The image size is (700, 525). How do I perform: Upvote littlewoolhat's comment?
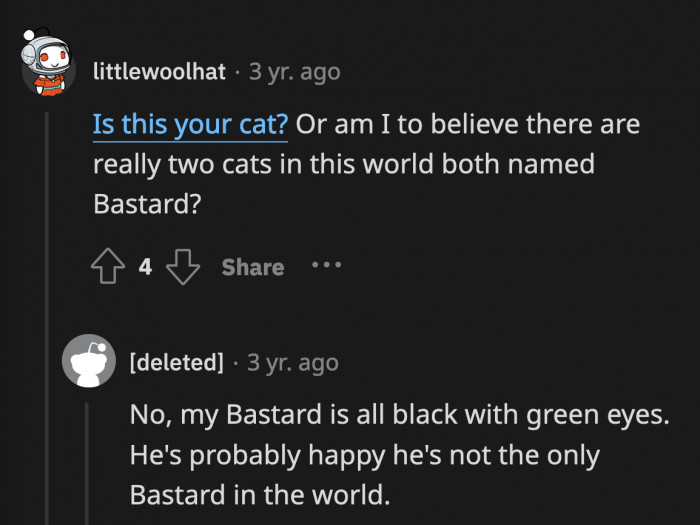108,267
